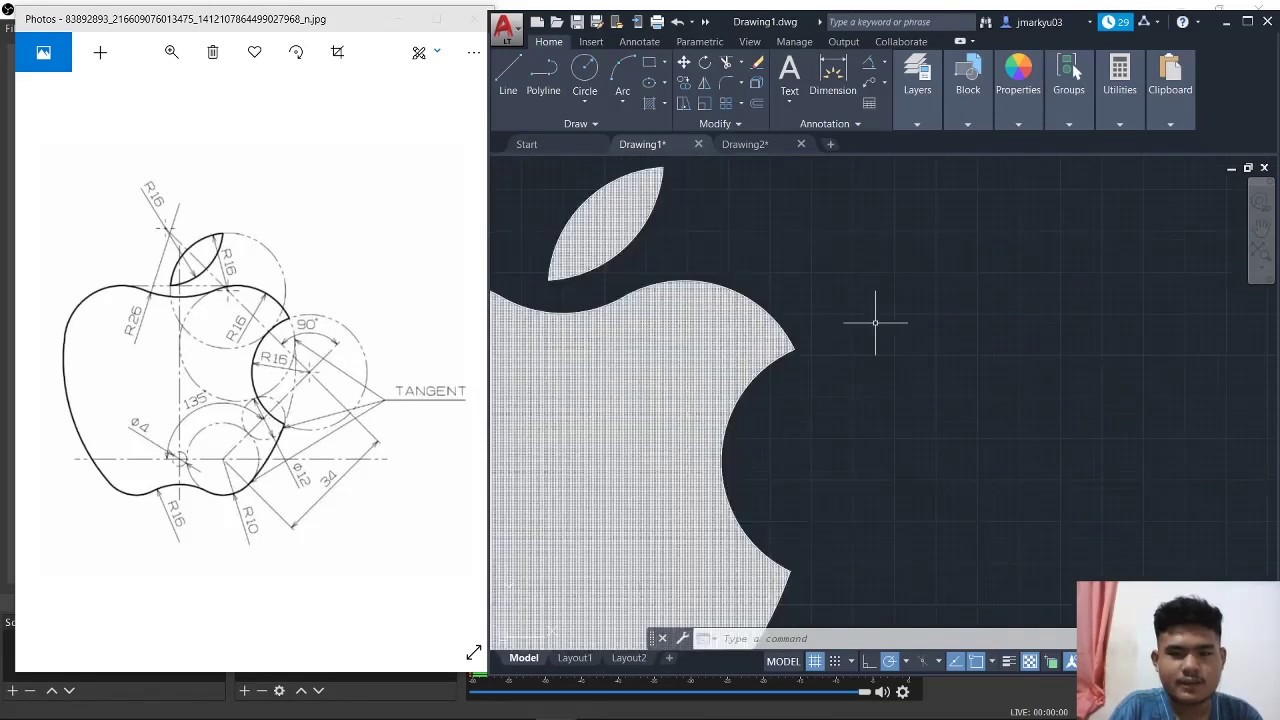Activate the Dimension tool
This screenshot has height=720, width=1280.
832,75
